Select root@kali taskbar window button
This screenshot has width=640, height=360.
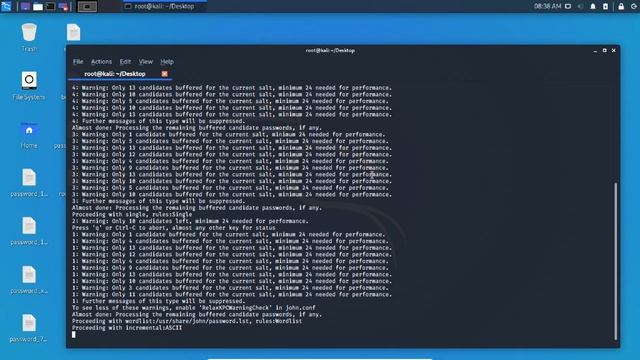pyautogui.click(x=164, y=7)
